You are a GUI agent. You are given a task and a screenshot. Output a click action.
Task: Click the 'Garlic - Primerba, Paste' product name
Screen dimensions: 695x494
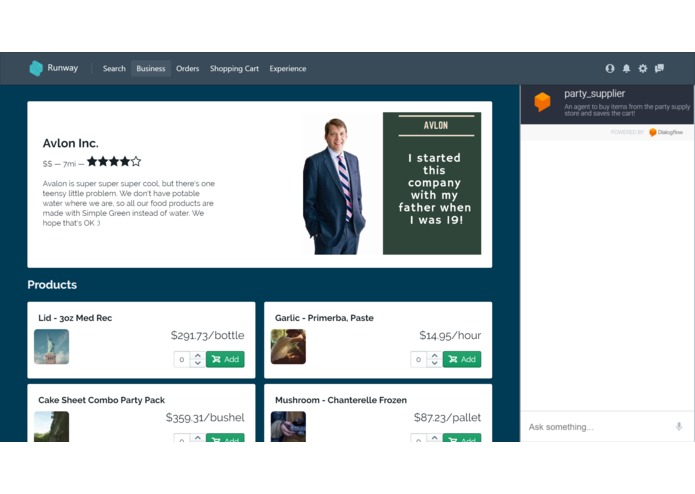tap(324, 318)
